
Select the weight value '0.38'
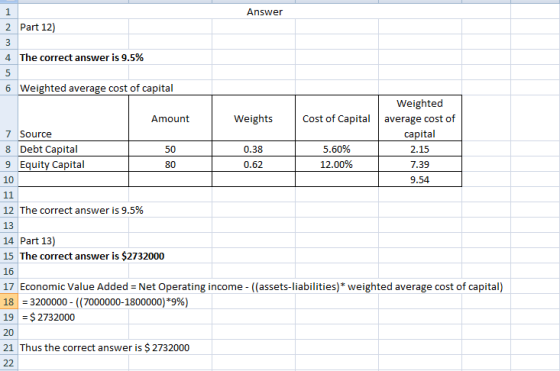[x=253, y=149]
